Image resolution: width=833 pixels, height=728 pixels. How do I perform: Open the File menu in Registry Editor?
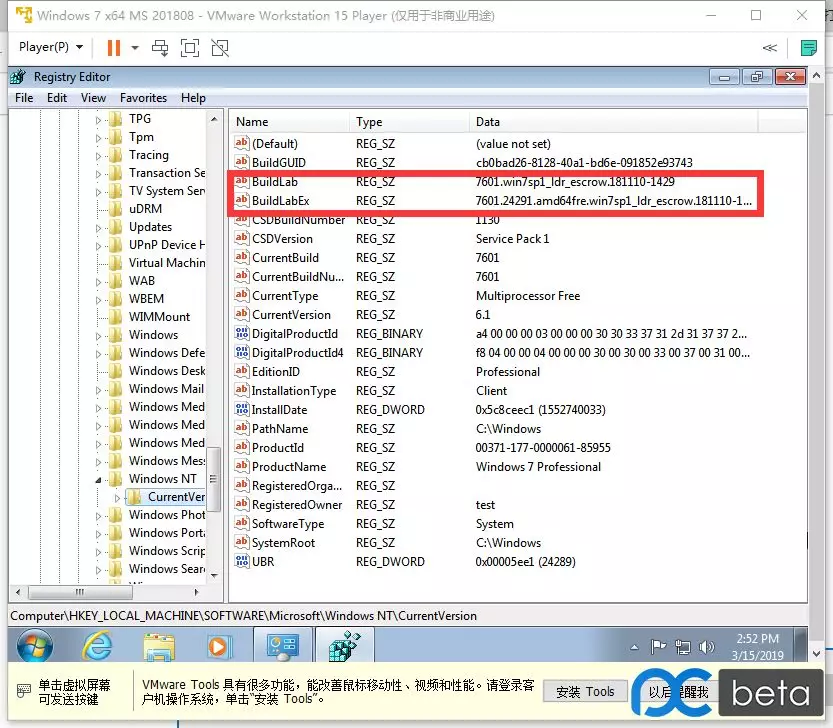point(24,98)
